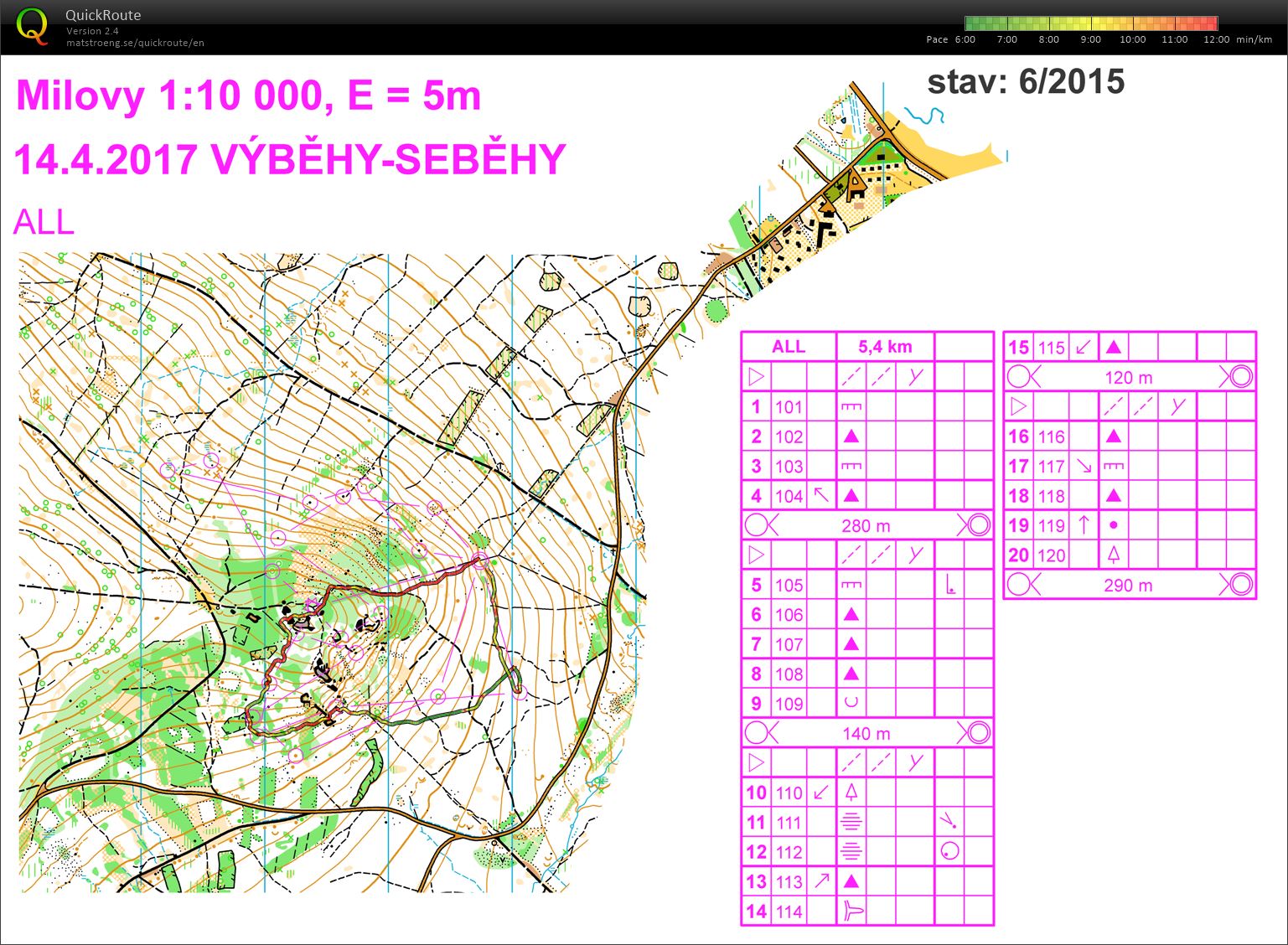Click control code 106 cell

(789, 615)
